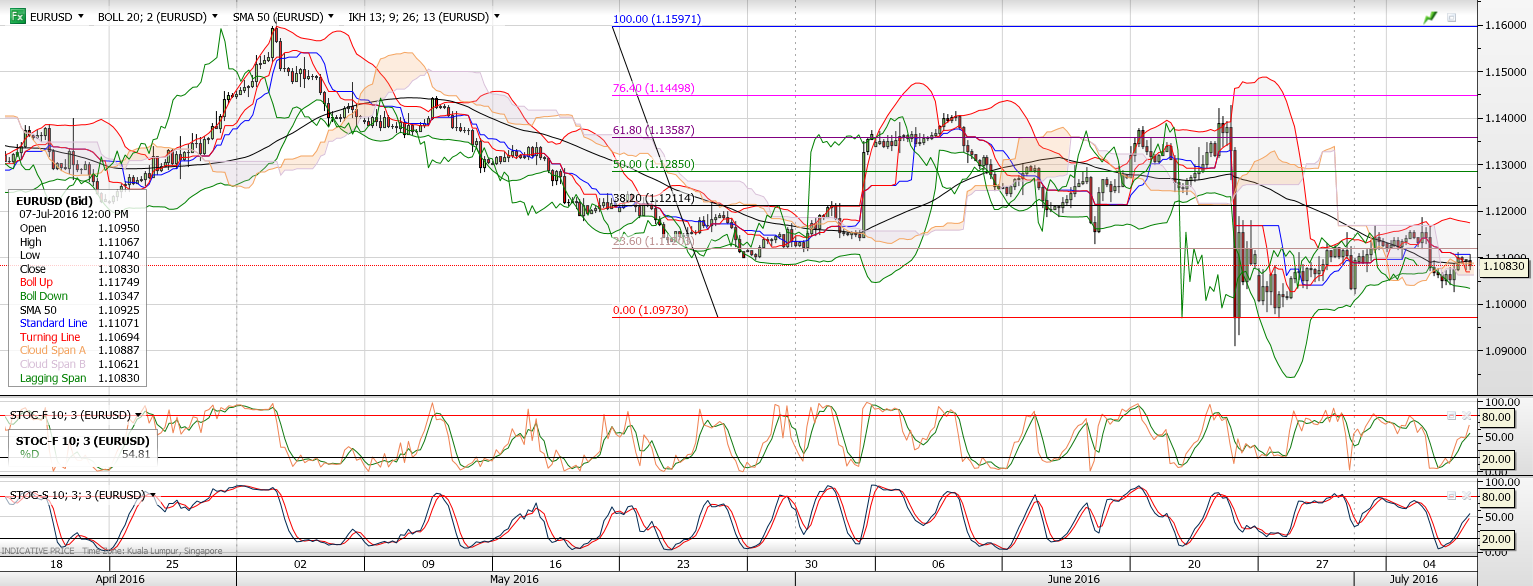Click the green lightning chart update icon

pyautogui.click(x=1428, y=17)
